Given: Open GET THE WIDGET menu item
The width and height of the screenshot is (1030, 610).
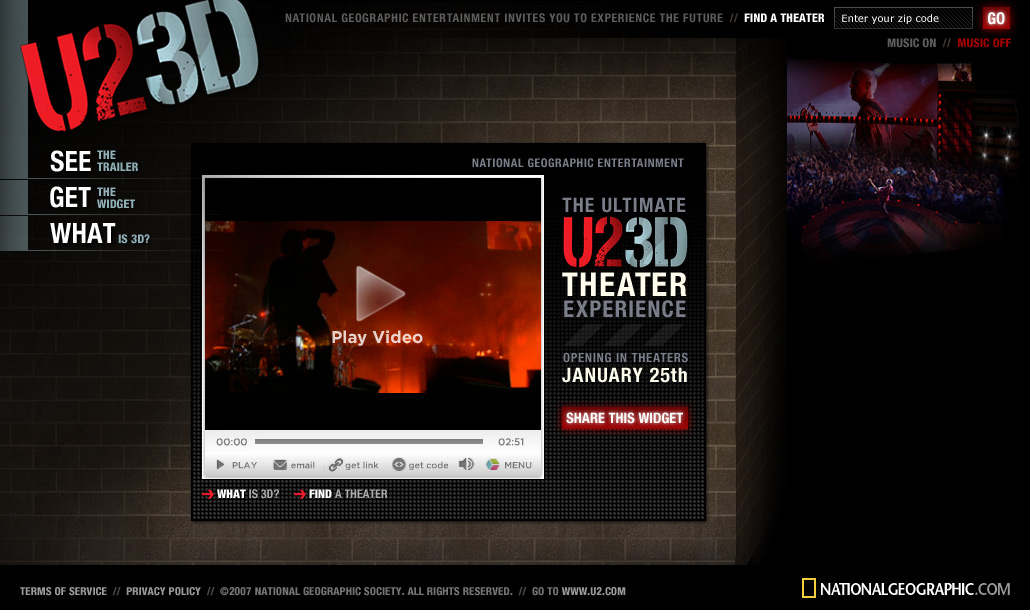Looking at the screenshot, I should [92, 197].
